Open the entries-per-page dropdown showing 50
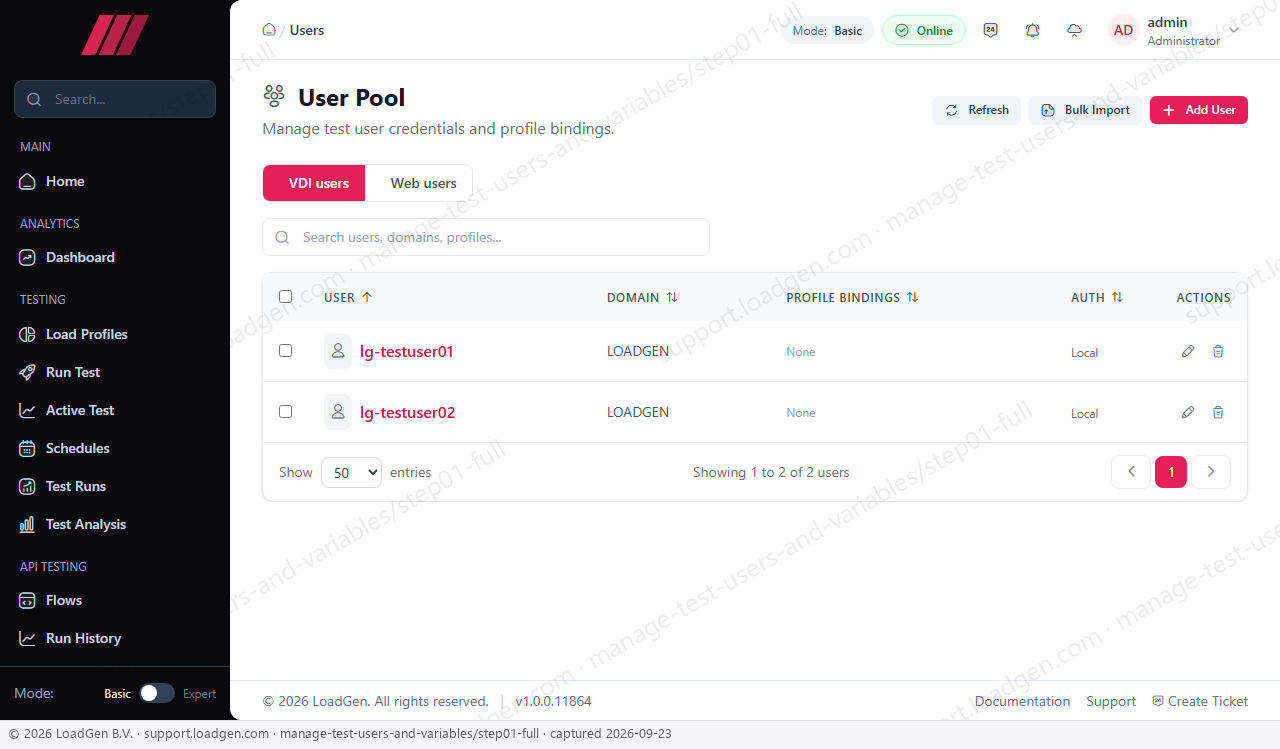The image size is (1280, 749). pos(351,473)
